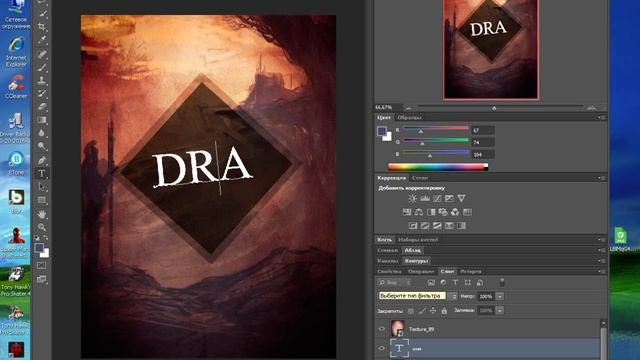Select the Path Selection tool
Screen dimensions: 640x360
tap(42, 187)
